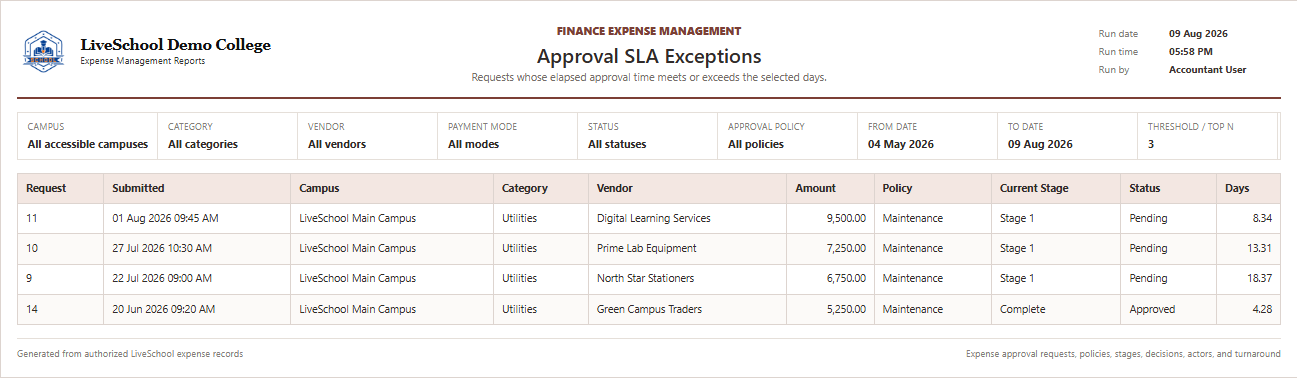Click Pending status in request 11 row

pyautogui.click(x=1148, y=218)
